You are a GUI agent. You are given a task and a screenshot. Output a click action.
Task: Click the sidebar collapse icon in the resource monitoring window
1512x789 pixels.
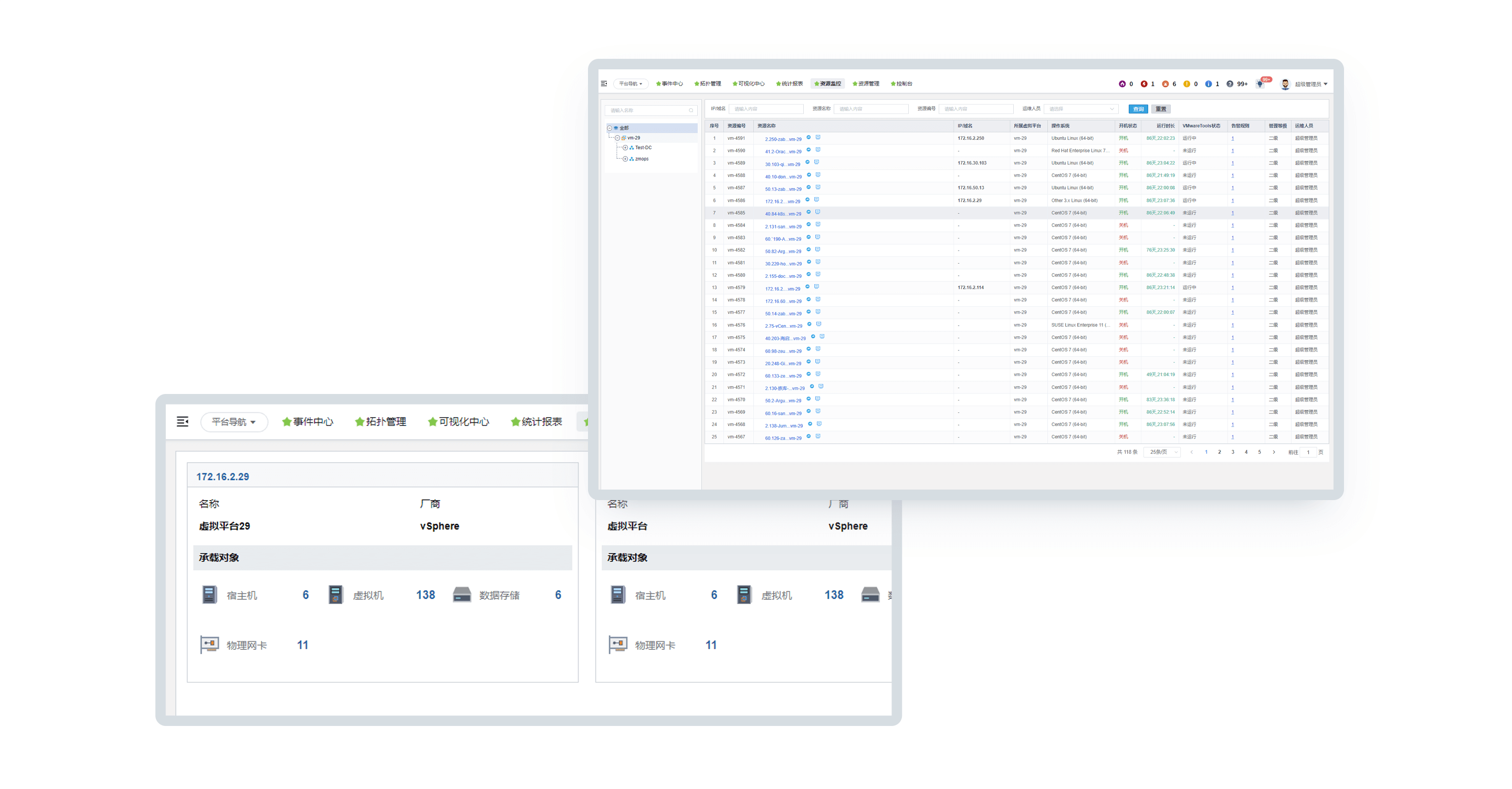(604, 84)
